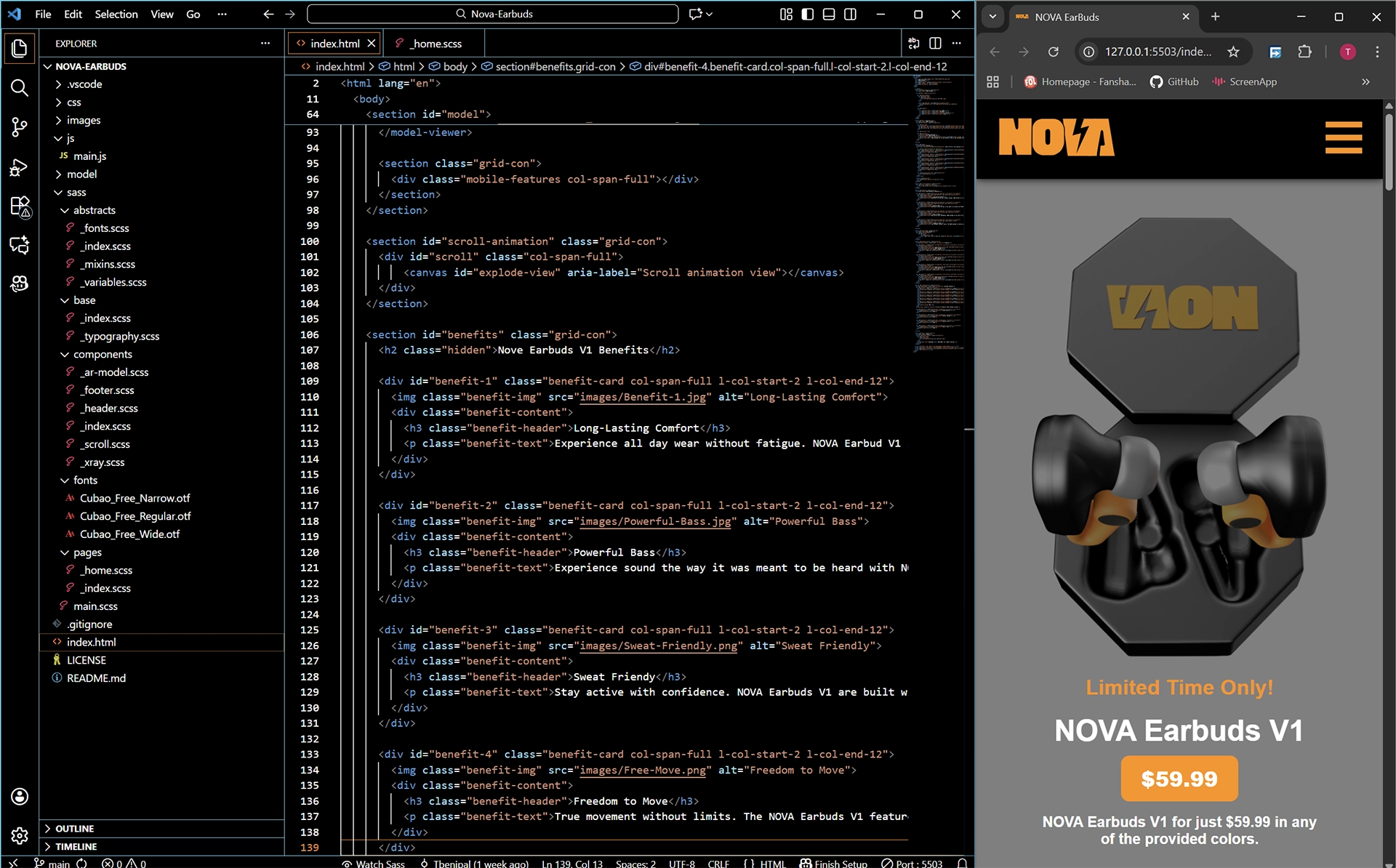Viewport: 1396px width, 868px height.
Task: Open the Selection menu
Action: (116, 14)
